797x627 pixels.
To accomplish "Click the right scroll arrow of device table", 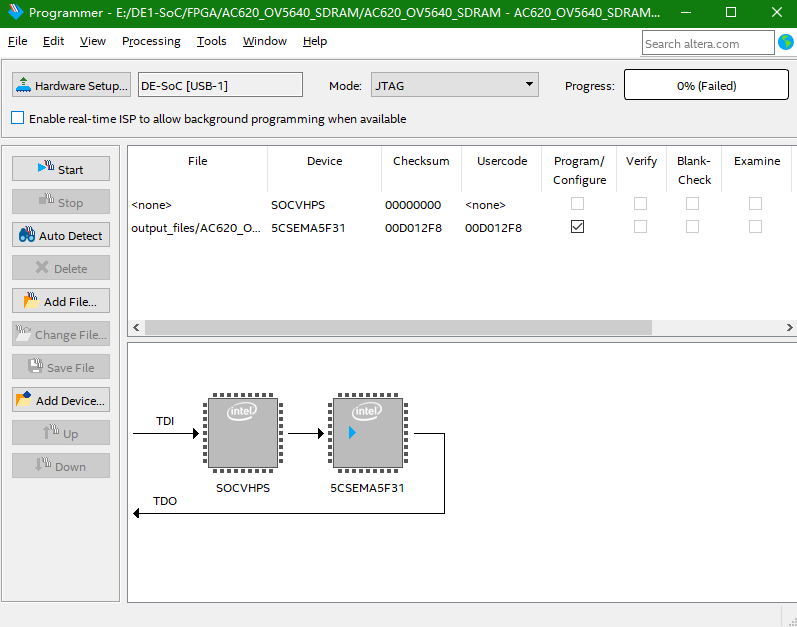I will (x=789, y=327).
